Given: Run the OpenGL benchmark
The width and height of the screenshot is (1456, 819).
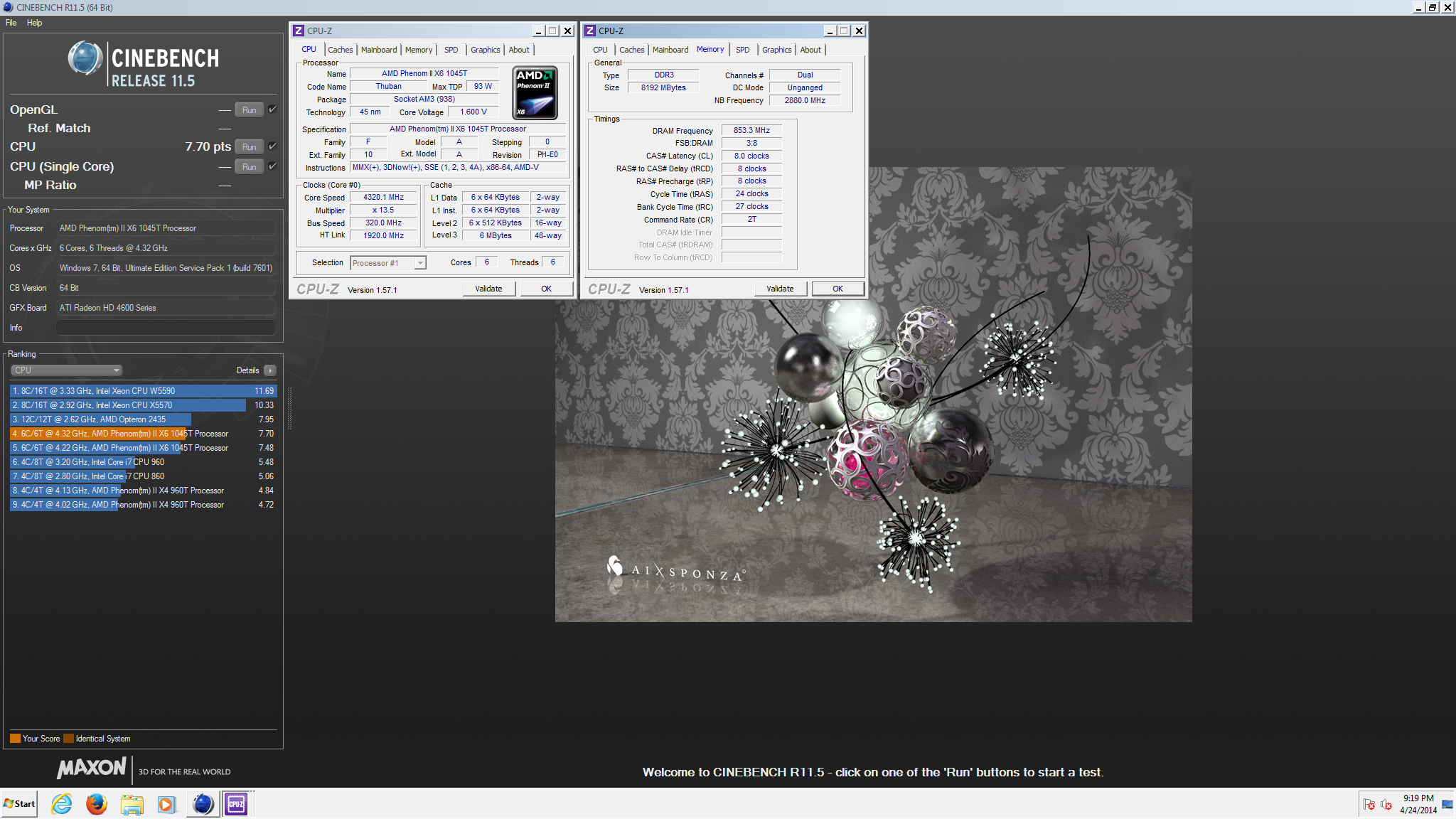Looking at the screenshot, I should click(x=249, y=109).
